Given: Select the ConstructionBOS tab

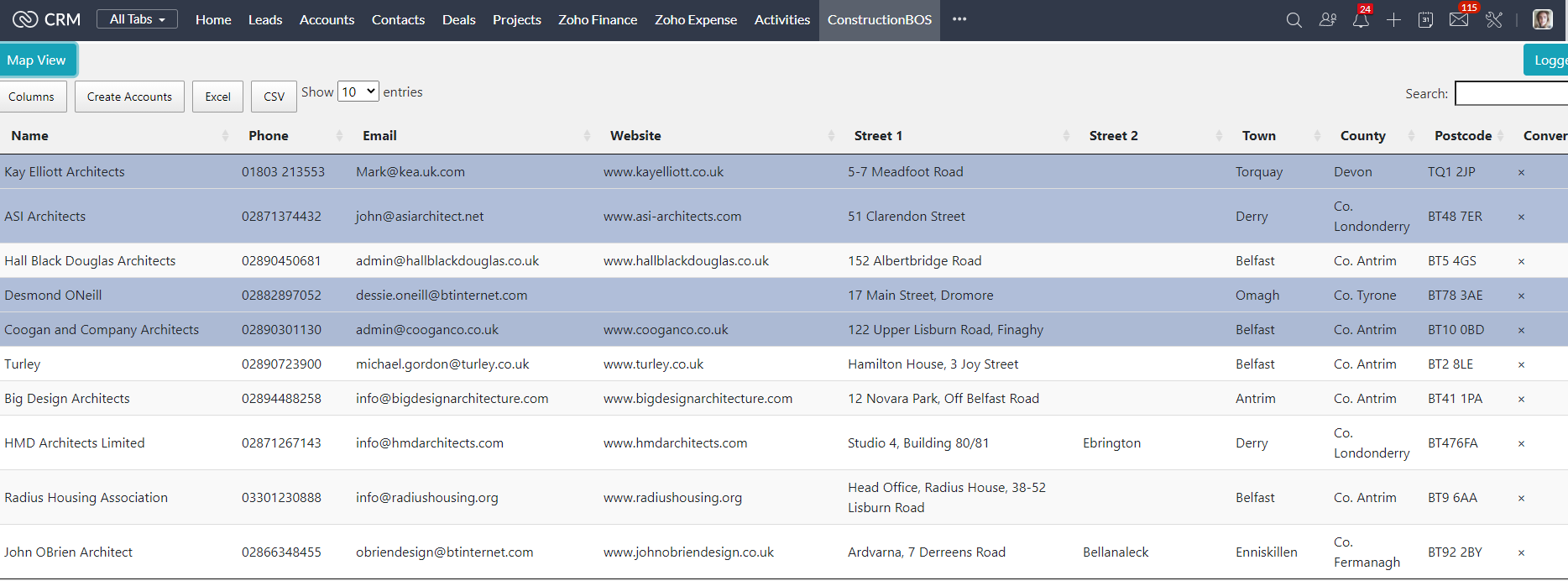Looking at the screenshot, I should click(880, 19).
